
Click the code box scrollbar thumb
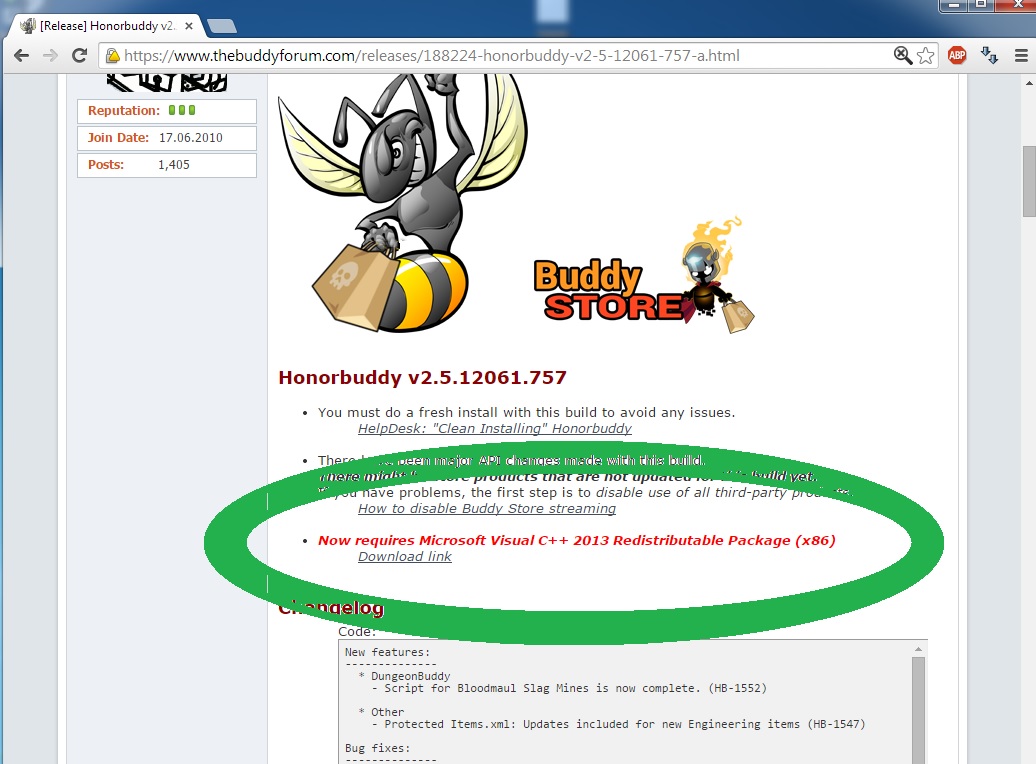coord(918,710)
